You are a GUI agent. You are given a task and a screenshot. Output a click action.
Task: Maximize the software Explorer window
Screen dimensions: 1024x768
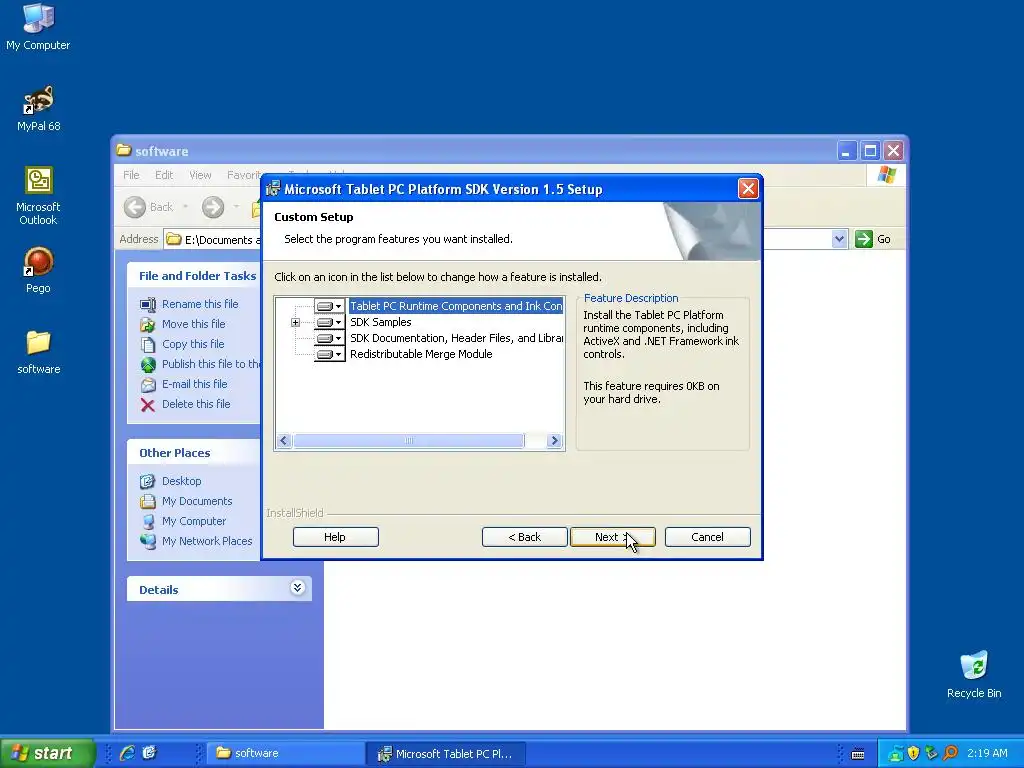[x=870, y=151]
